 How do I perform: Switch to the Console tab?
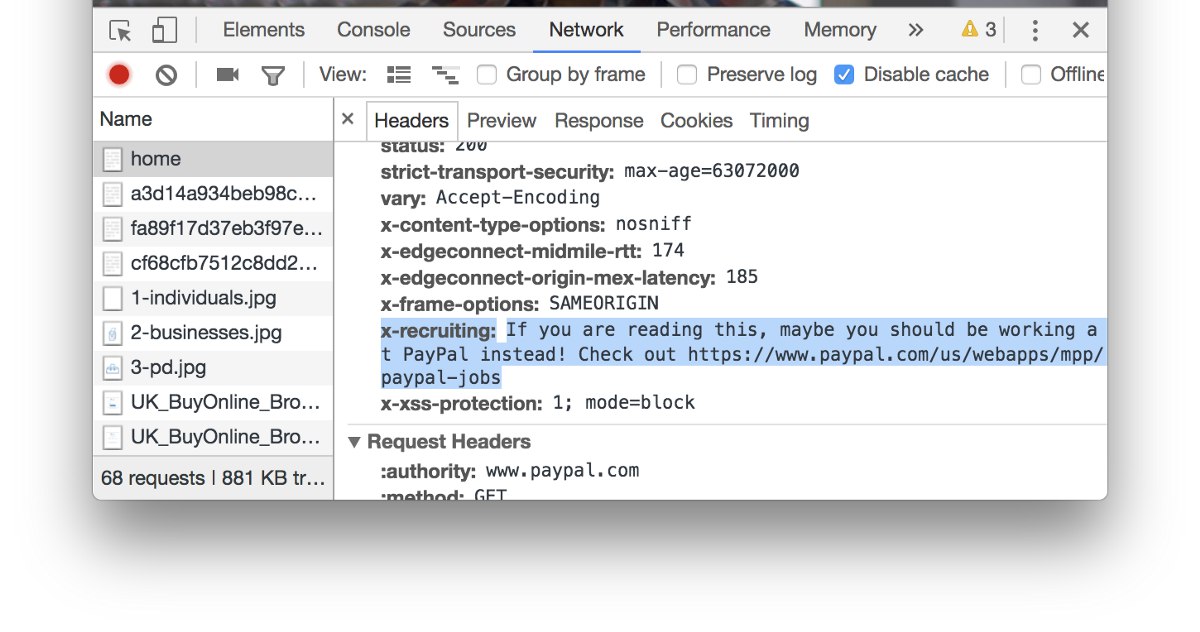pyautogui.click(x=373, y=30)
